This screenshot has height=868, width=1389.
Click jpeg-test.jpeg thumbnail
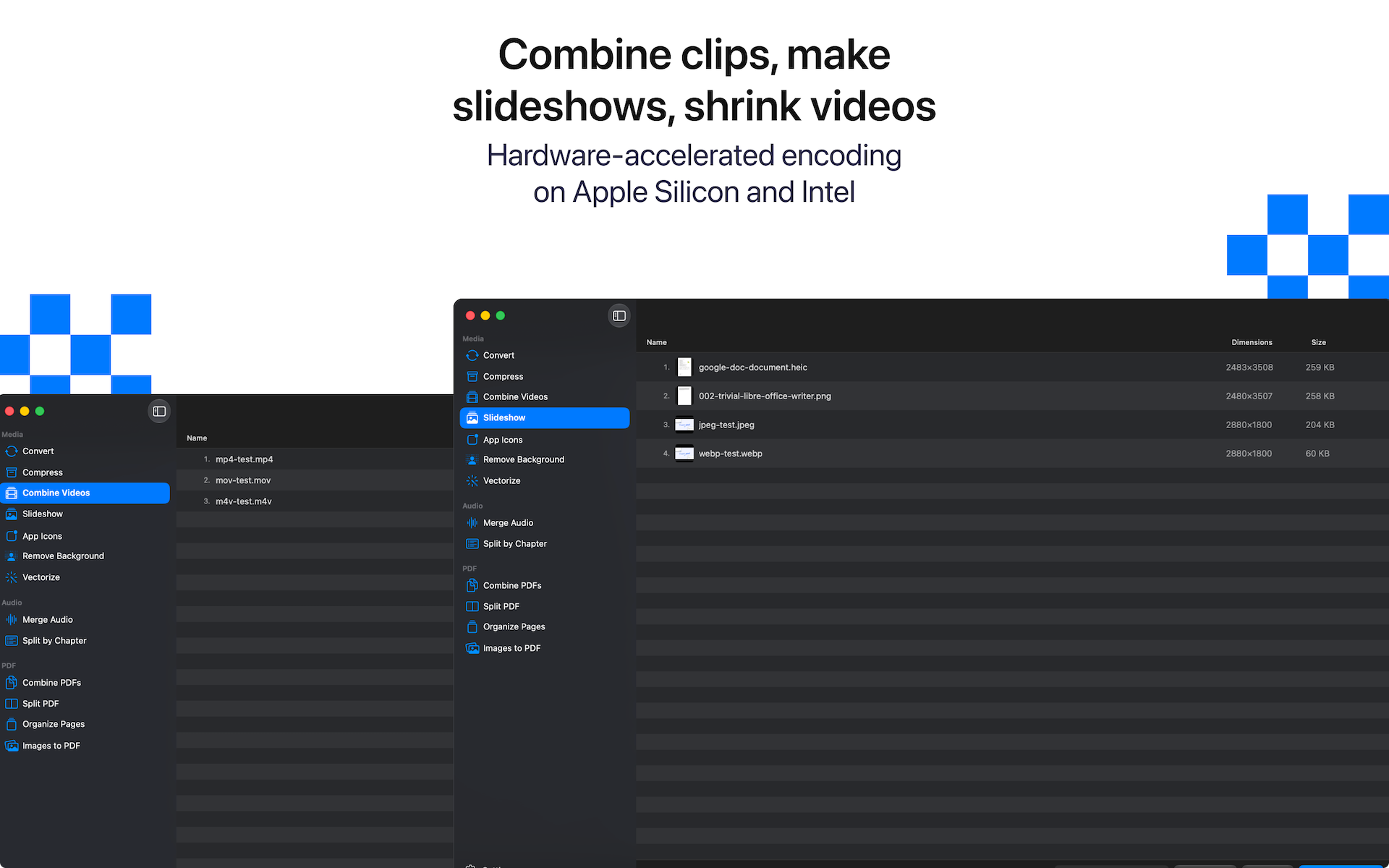point(684,425)
